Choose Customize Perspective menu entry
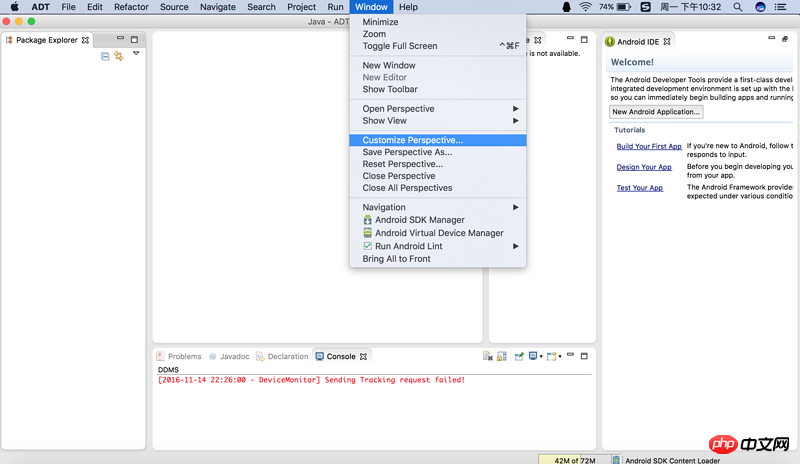The height and width of the screenshot is (464, 800). [x=438, y=140]
